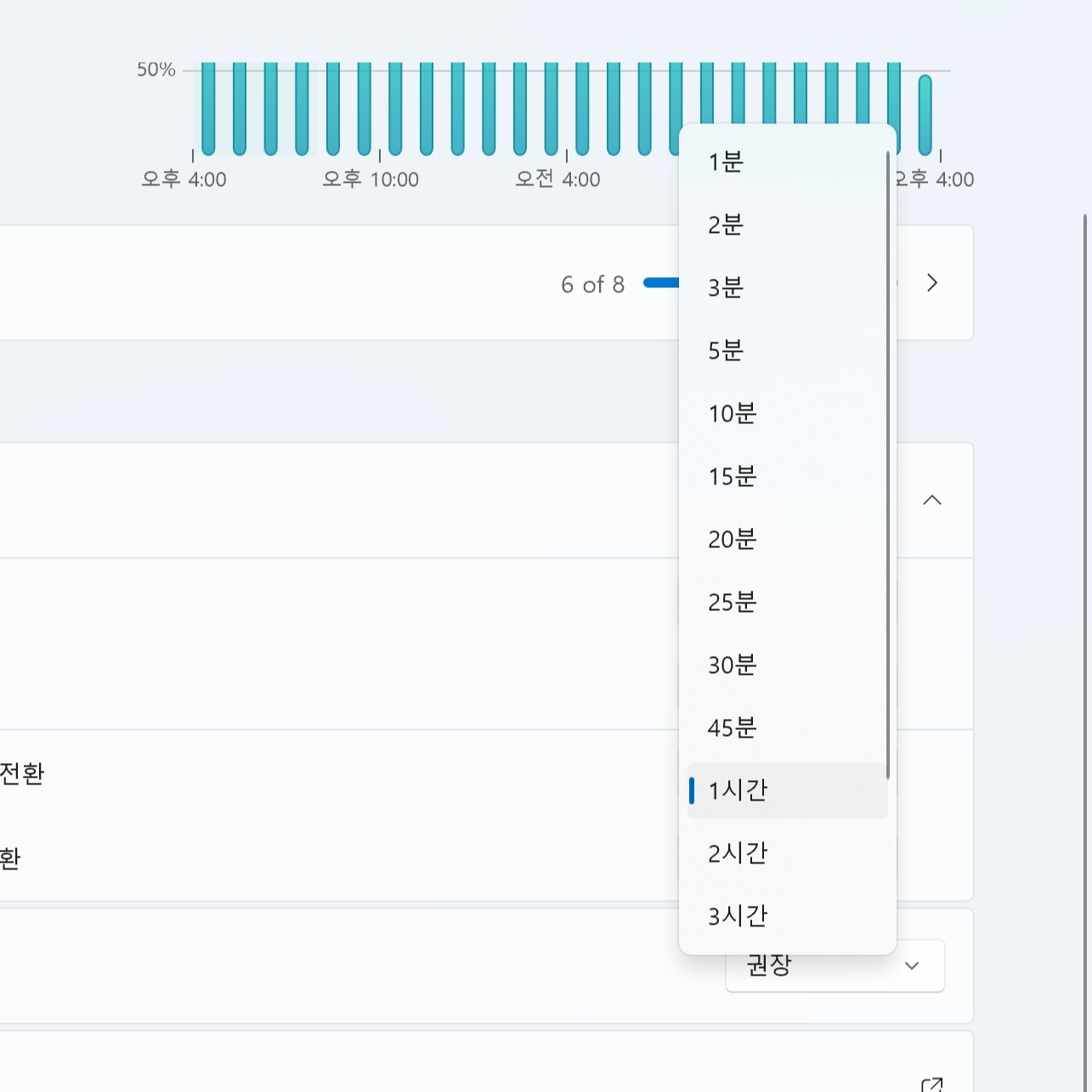Set the duration to 45분
1092x1092 pixels.
coord(788,728)
